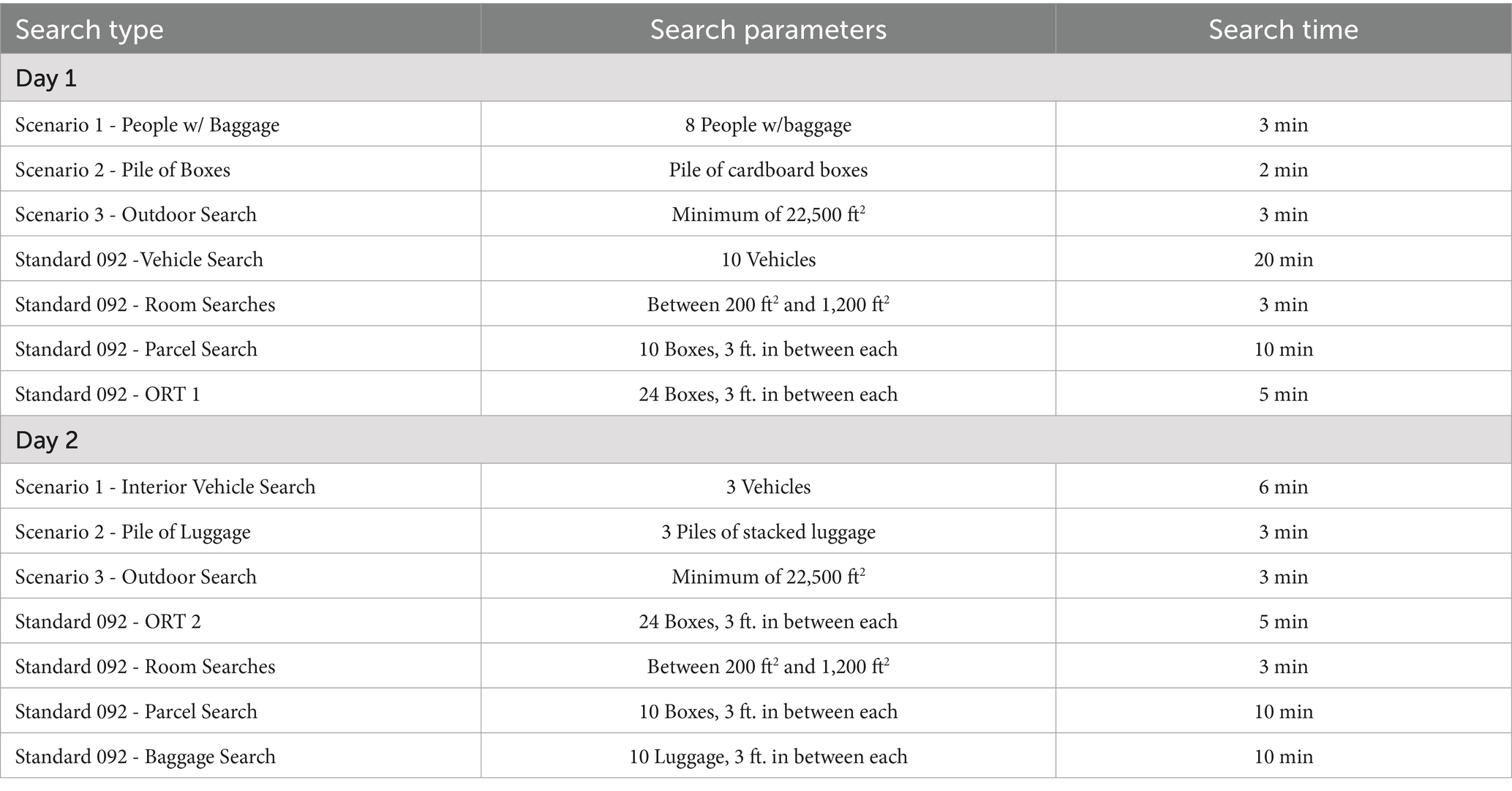Viewport: 1512px width, 791px height.
Task: Click the 10 Luggage, 3 ft. parameter cell
Action: [x=768, y=757]
